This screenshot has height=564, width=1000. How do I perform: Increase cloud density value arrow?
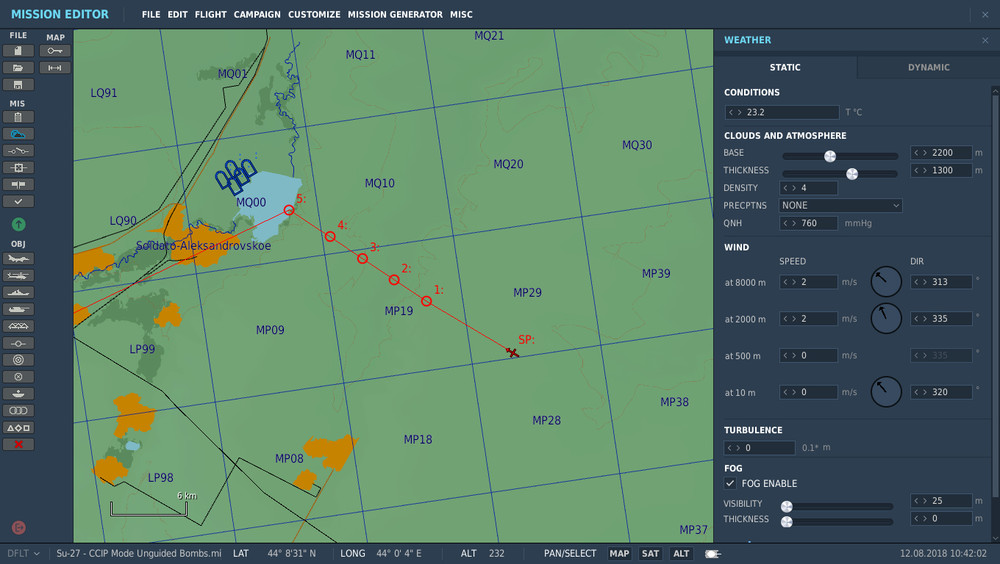(794, 188)
